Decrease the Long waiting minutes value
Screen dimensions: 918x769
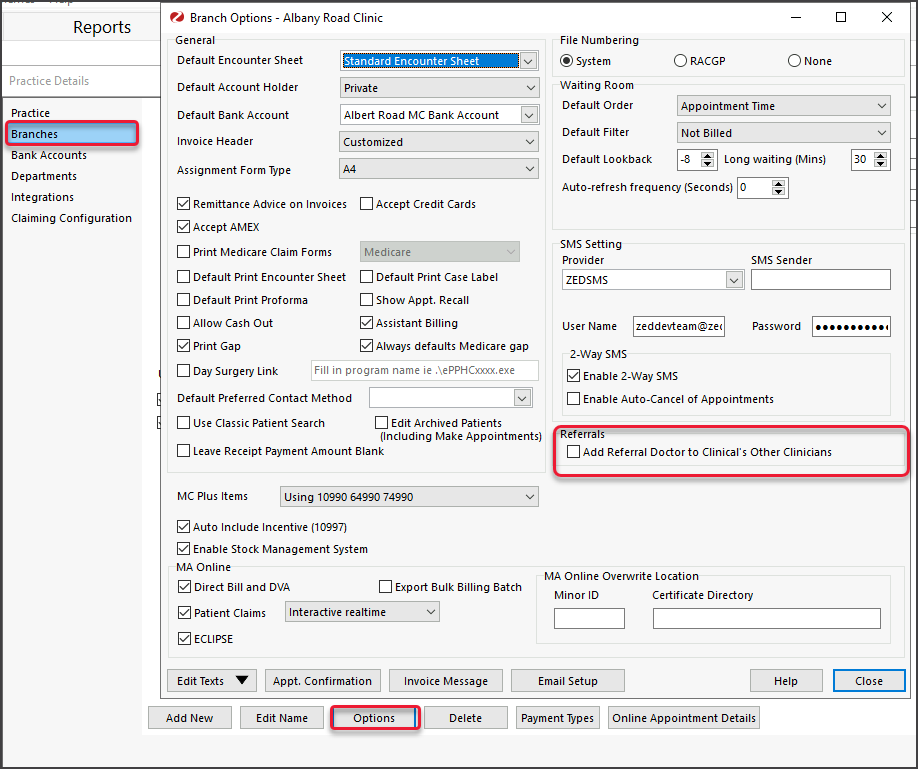tap(881, 163)
